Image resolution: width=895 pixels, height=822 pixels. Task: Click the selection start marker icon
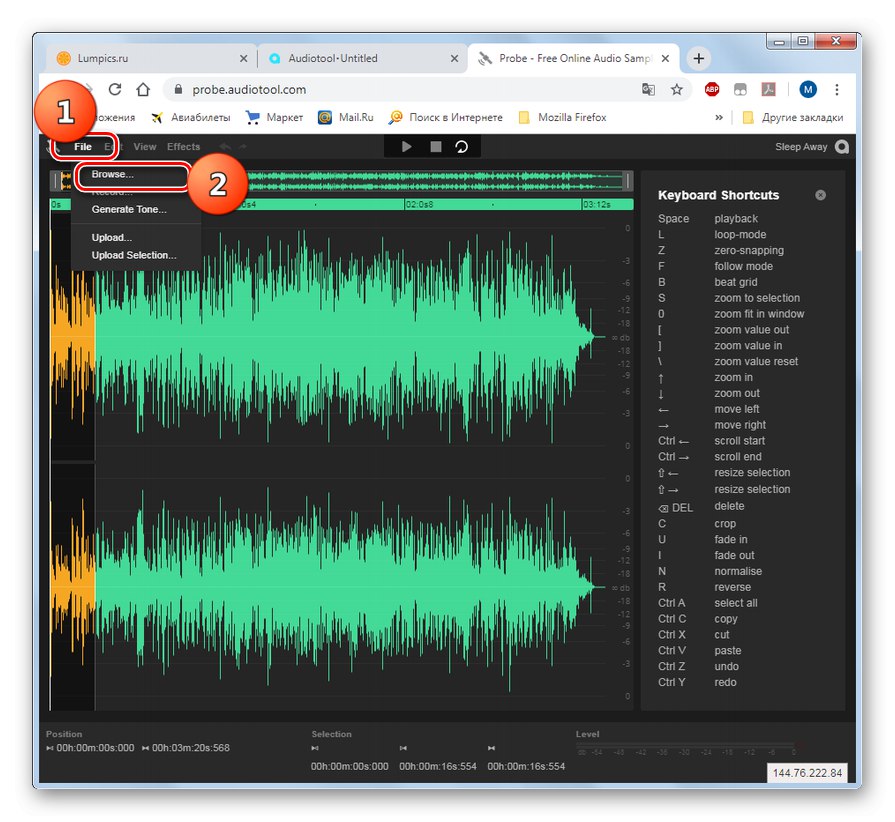pos(315,748)
